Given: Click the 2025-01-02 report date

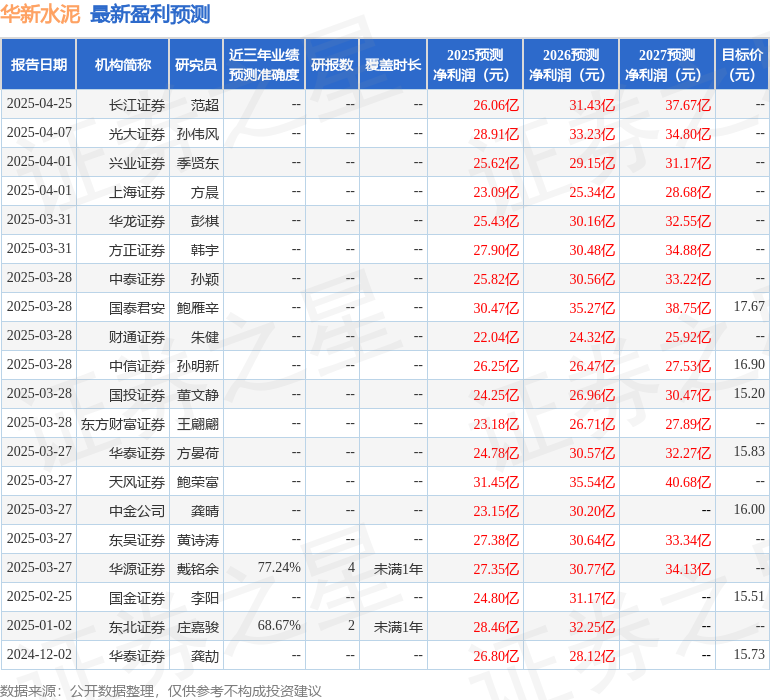Looking at the screenshot, I should 39,625.
